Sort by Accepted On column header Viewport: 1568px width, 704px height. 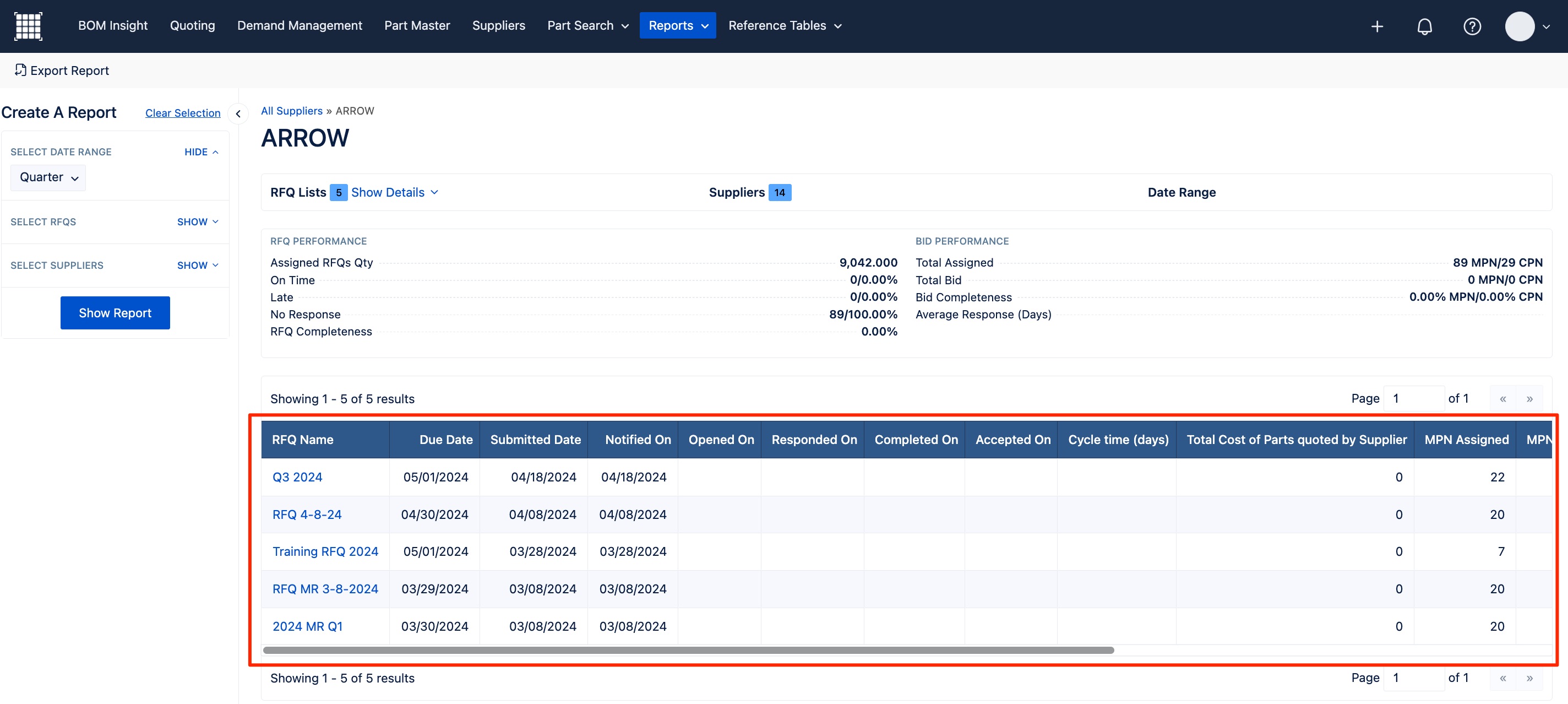pyautogui.click(x=1011, y=440)
